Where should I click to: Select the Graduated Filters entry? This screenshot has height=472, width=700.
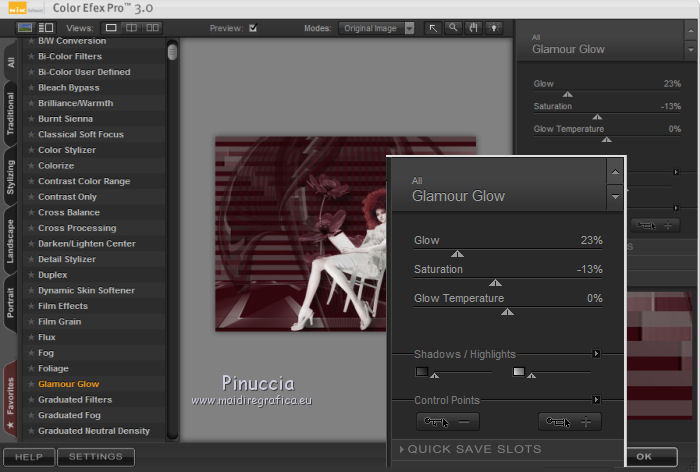click(94, 400)
